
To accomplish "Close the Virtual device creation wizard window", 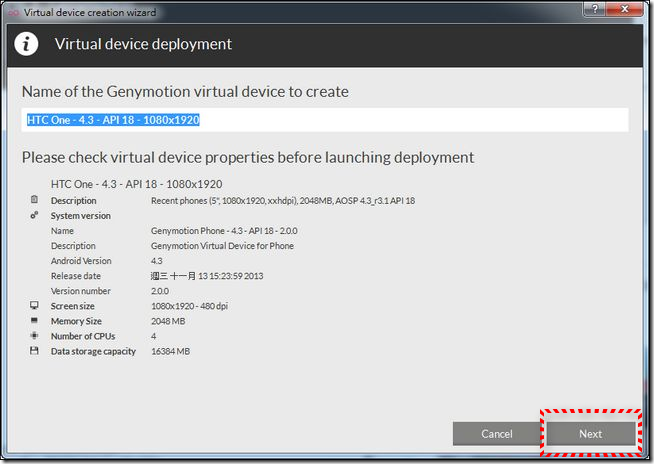I will (624, 8).
